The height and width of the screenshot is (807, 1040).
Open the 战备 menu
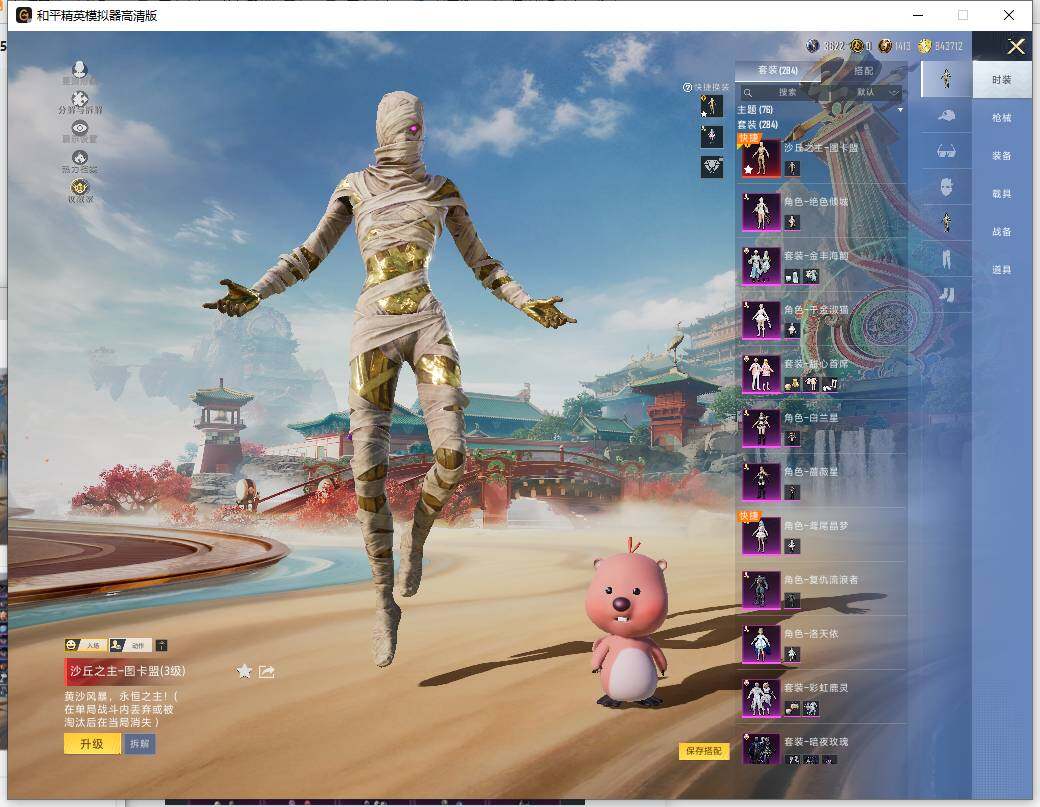tap(1002, 231)
